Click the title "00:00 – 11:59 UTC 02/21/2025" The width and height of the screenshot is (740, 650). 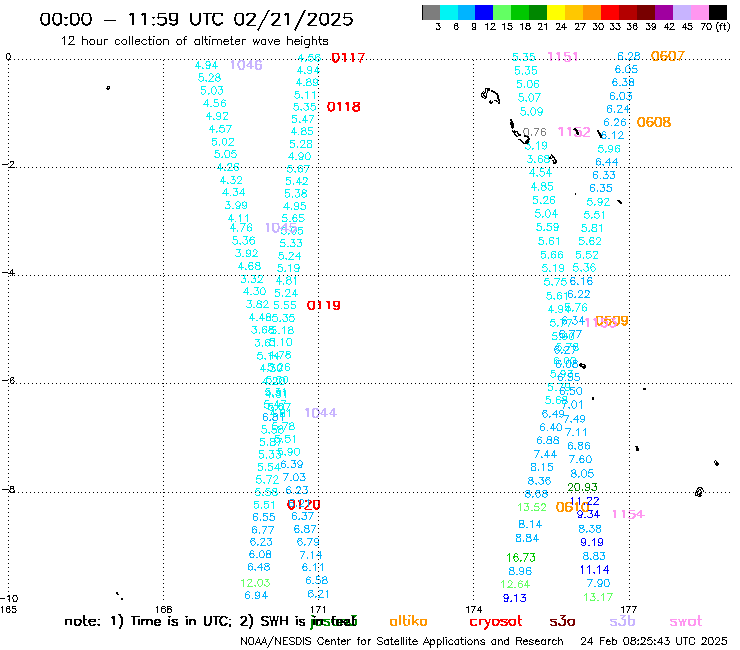pyautogui.click(x=196, y=19)
